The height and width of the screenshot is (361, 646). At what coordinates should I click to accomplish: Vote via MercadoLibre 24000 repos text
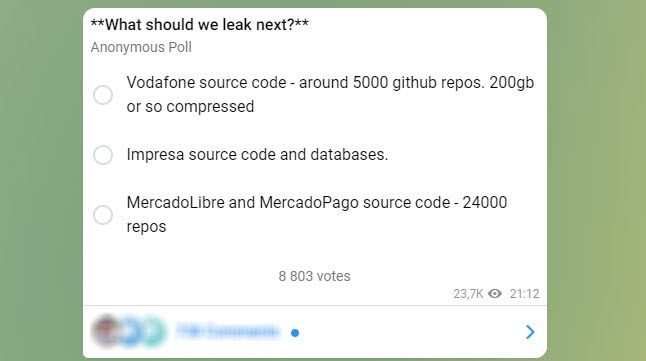[316, 214]
